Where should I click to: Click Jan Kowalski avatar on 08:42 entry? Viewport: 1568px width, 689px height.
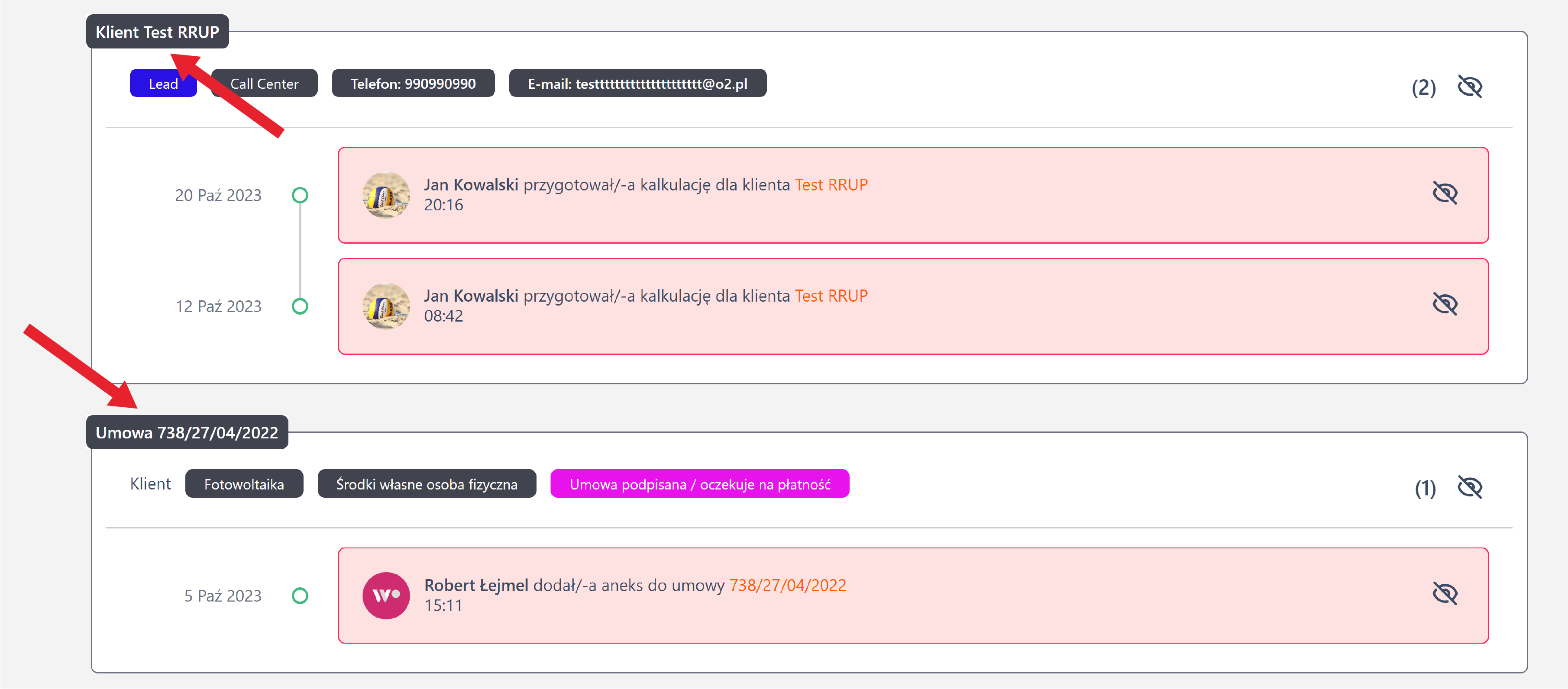(x=386, y=306)
